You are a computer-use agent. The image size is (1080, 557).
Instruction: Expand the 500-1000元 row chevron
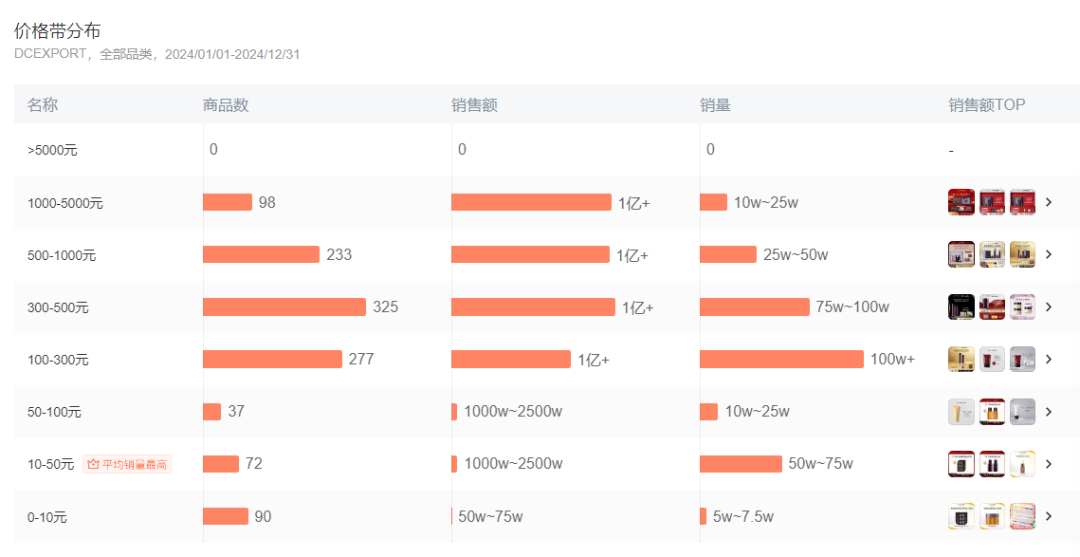[1049, 254]
